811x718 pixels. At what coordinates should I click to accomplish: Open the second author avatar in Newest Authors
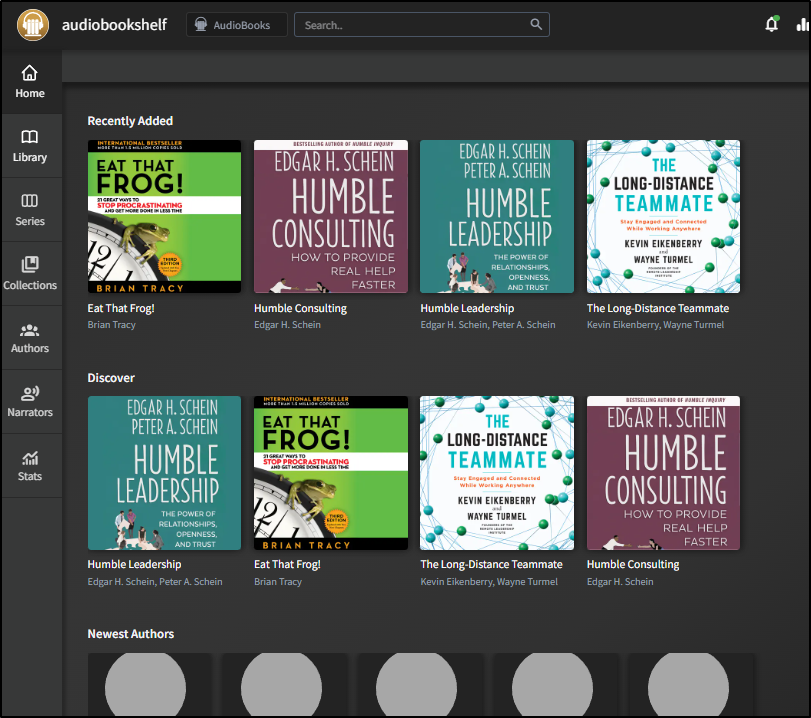(x=281, y=685)
